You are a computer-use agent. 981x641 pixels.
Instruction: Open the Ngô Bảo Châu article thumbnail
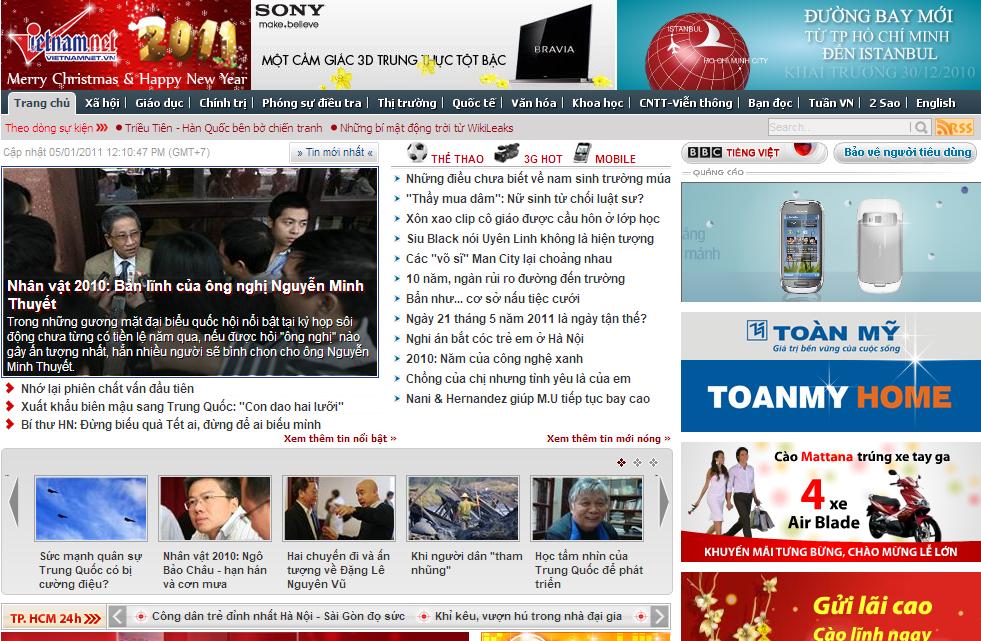point(216,509)
